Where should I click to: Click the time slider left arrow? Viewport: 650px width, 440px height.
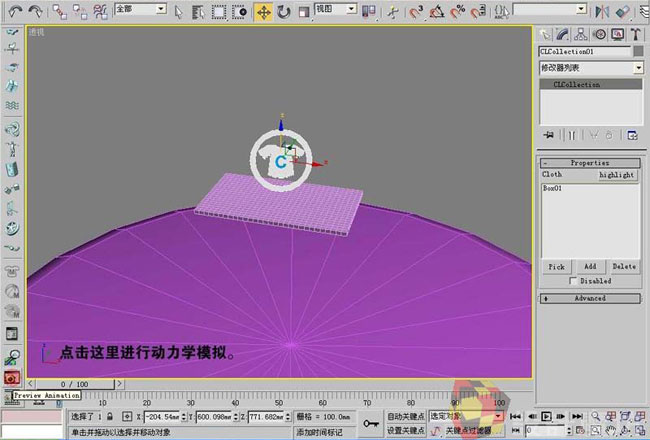(31, 384)
